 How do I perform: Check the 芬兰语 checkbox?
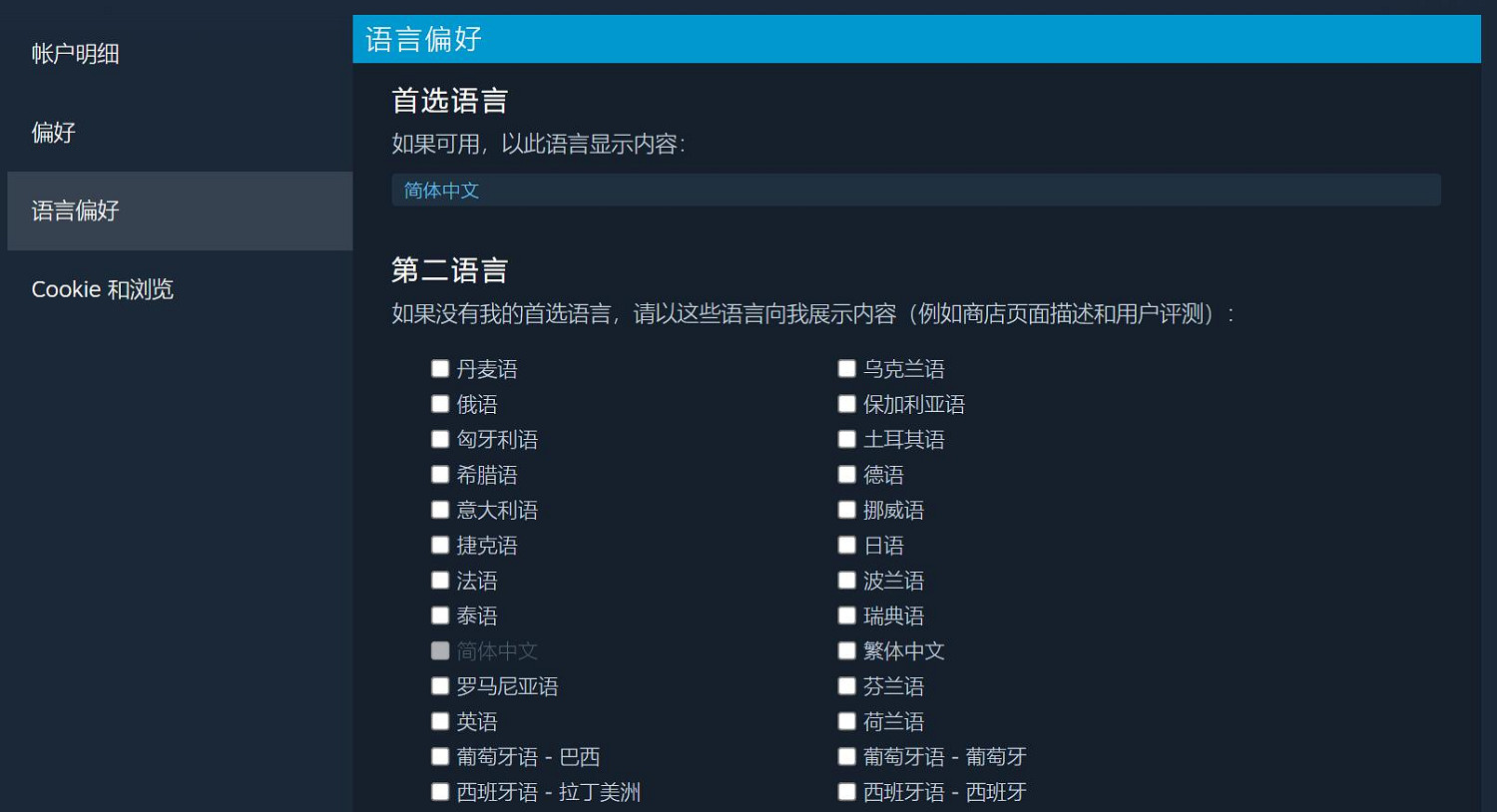point(846,685)
